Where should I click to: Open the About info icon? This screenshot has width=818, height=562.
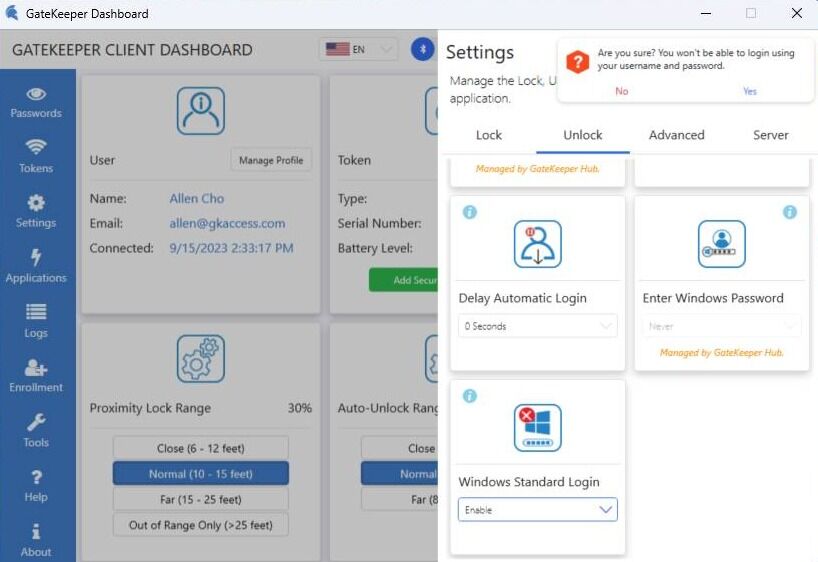point(36,532)
